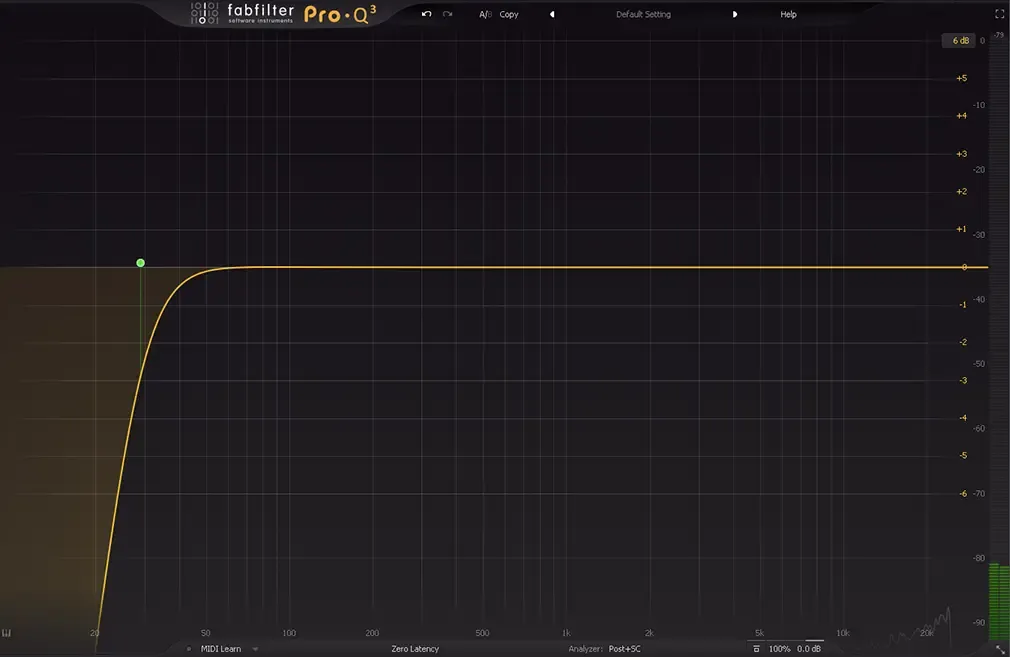Show the piano roll keyboard display
Screen dimensions: 1010x657
[x=6, y=633]
